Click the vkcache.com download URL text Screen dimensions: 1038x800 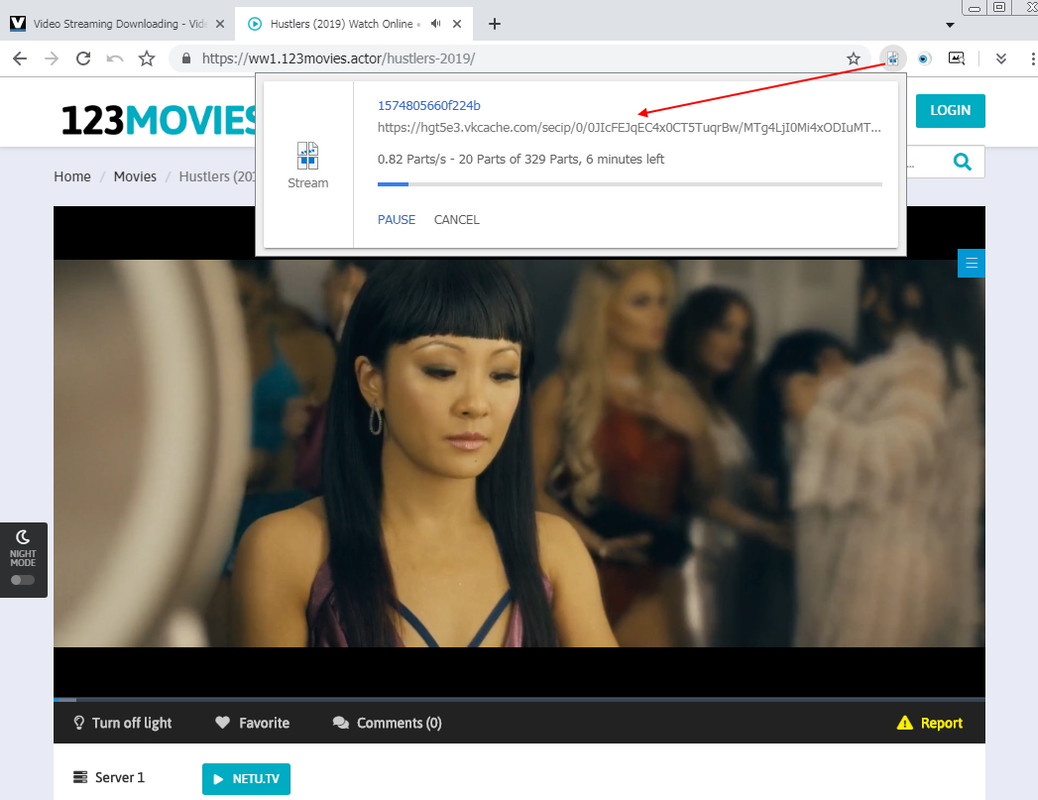click(x=629, y=127)
